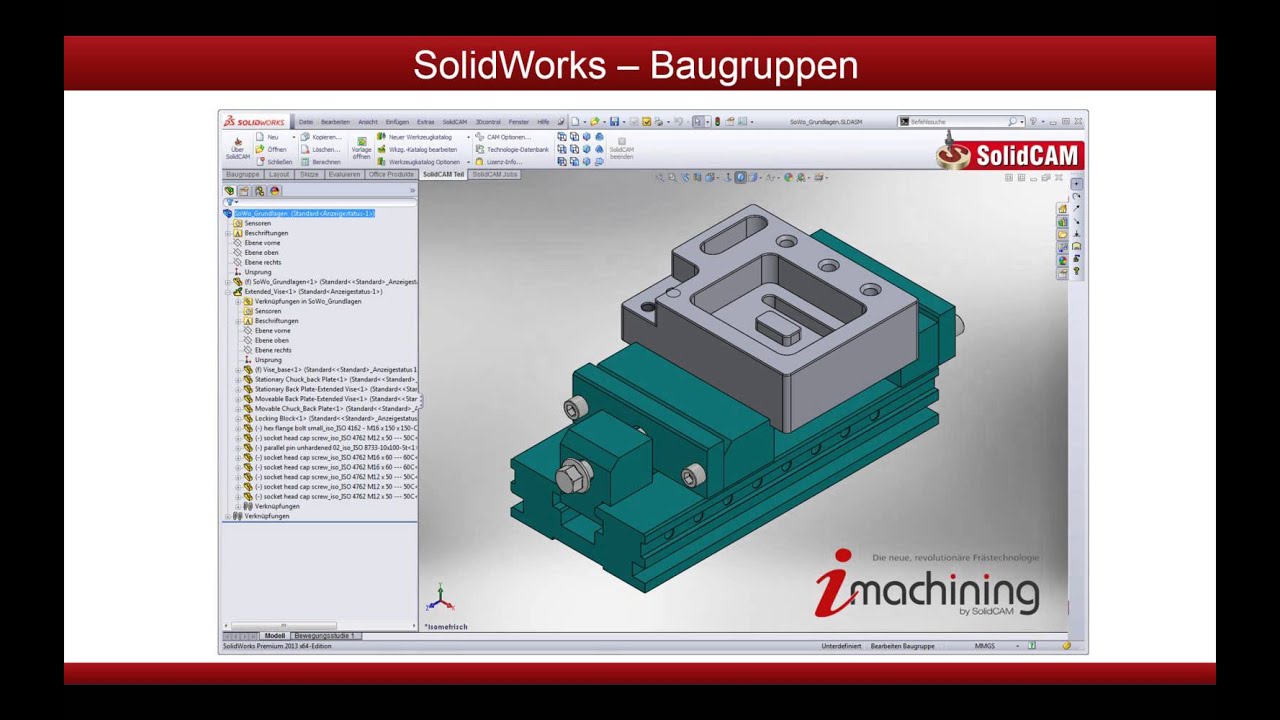Image resolution: width=1280 pixels, height=720 pixels.
Task: Toggle the select cursor tool button
Action: tap(698, 122)
